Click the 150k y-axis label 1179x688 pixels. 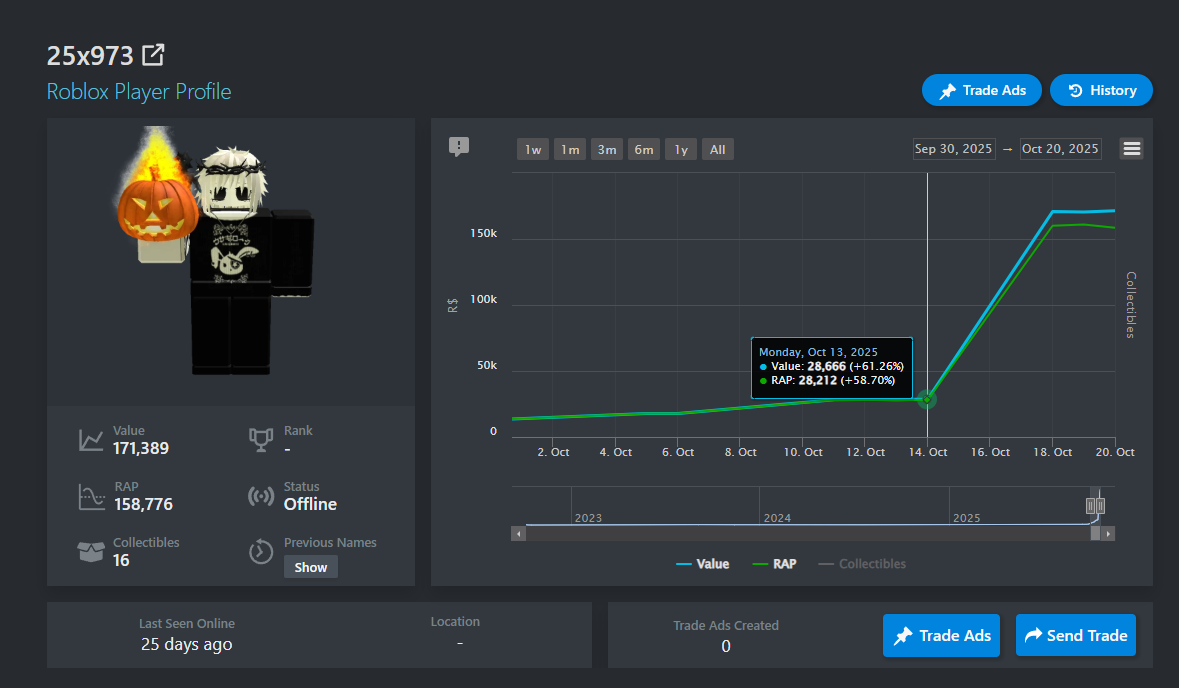483,233
